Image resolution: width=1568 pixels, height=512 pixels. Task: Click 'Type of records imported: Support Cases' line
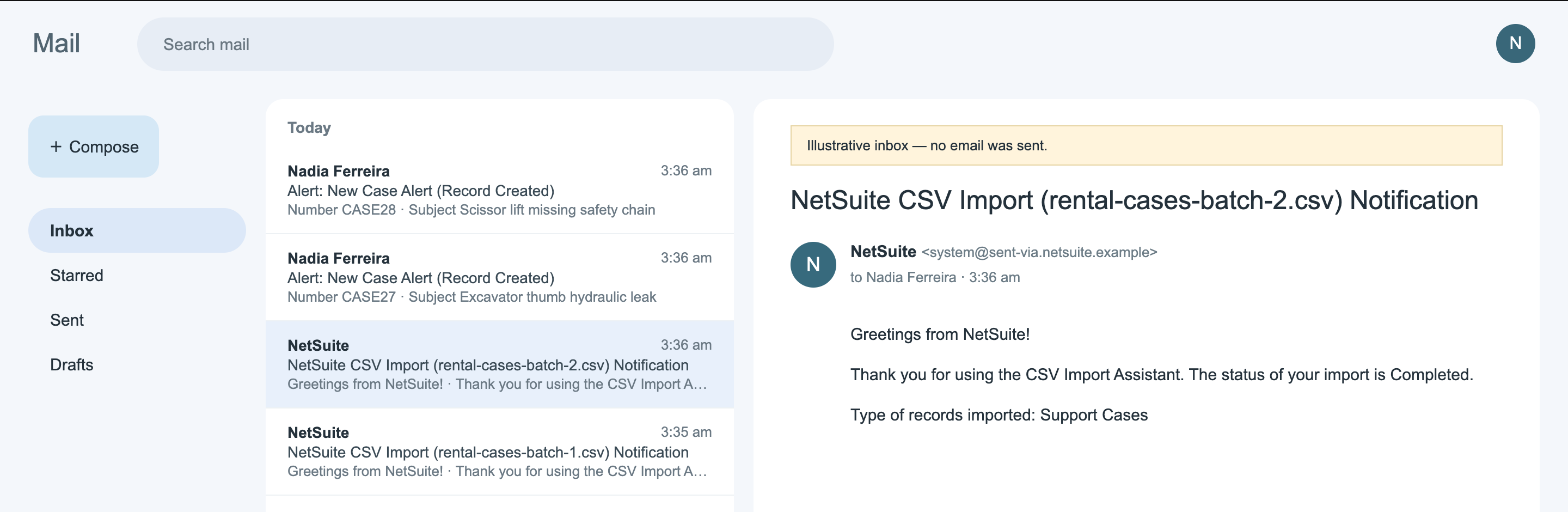point(999,415)
